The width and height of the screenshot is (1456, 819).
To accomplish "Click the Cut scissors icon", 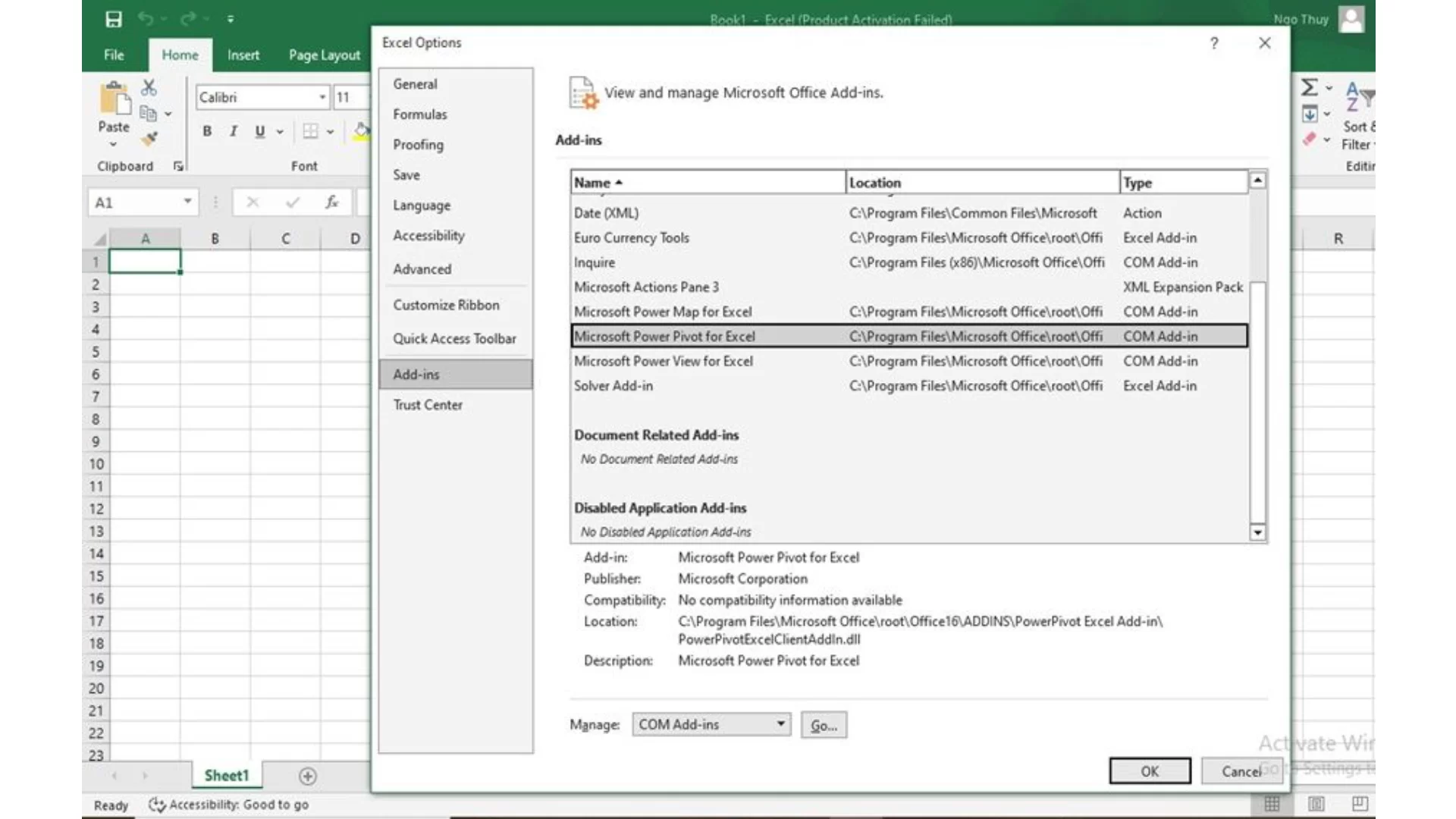I will coord(149,88).
